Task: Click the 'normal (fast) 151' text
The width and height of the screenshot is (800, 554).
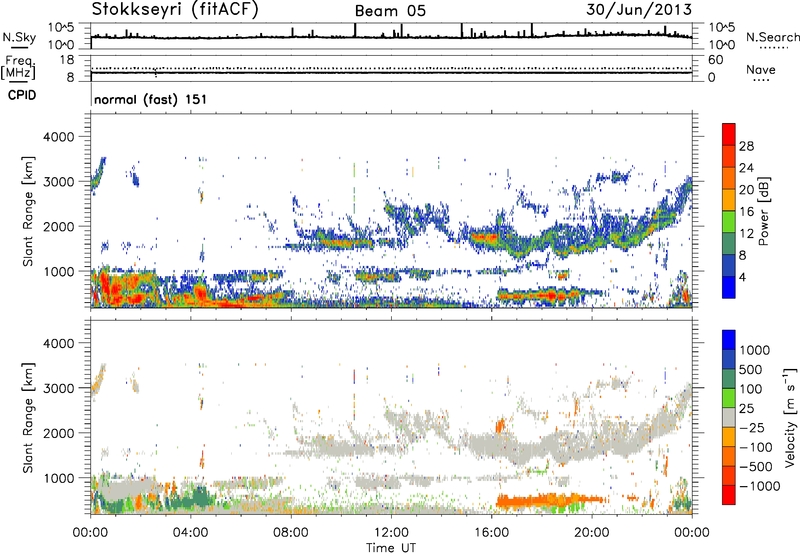Action: 151,99
